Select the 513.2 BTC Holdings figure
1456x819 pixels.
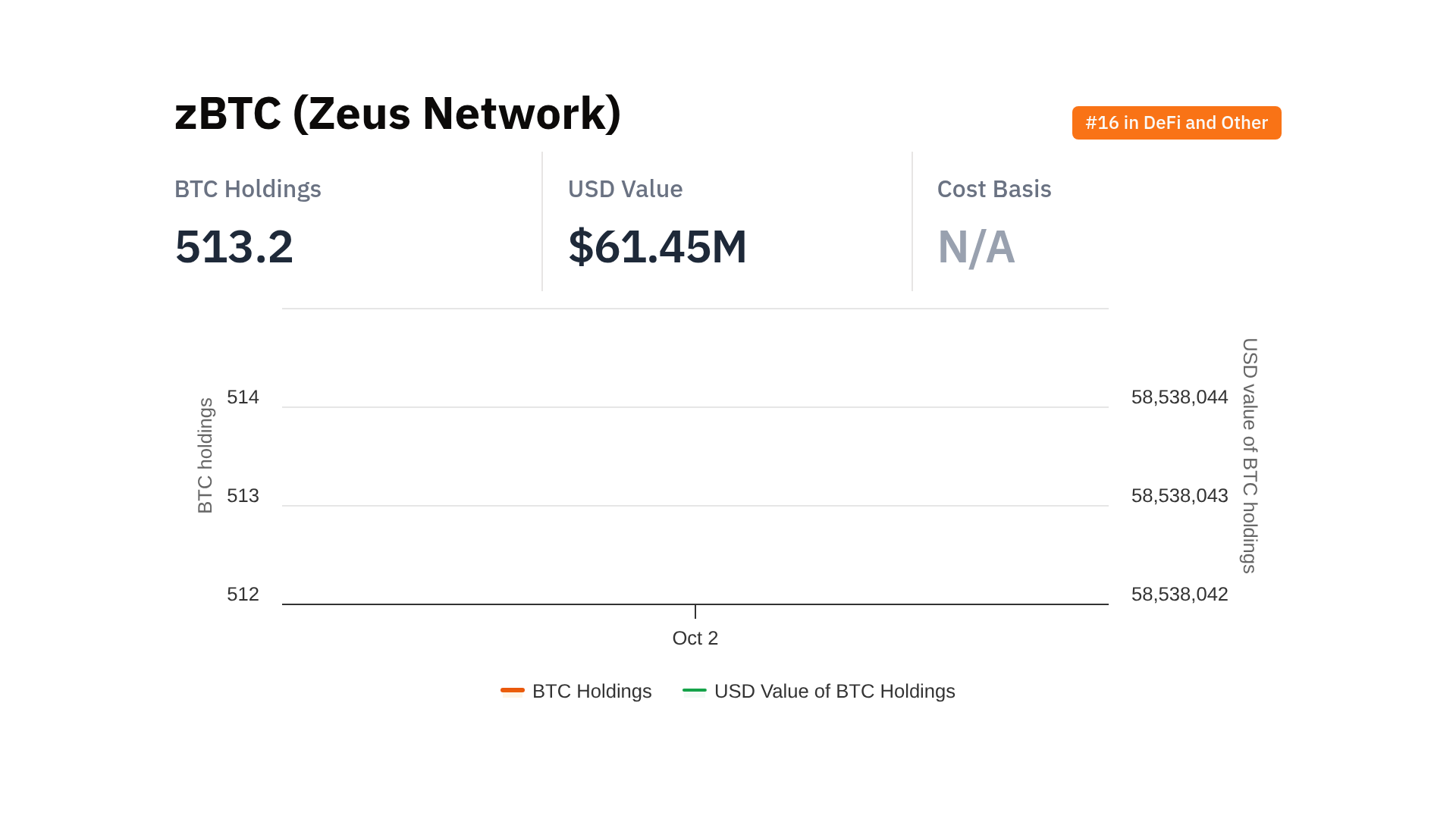(234, 247)
